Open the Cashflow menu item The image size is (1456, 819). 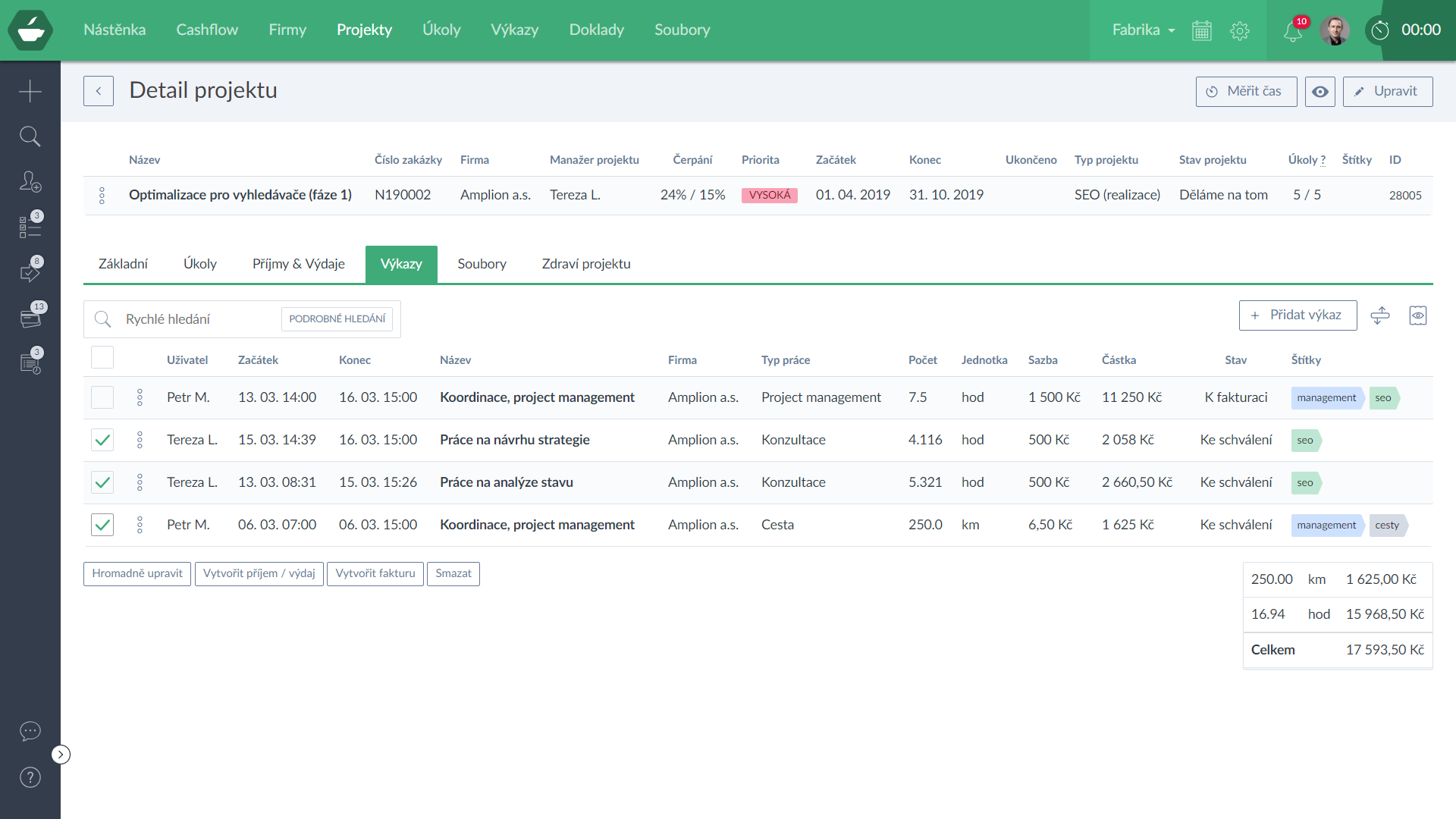click(x=207, y=30)
